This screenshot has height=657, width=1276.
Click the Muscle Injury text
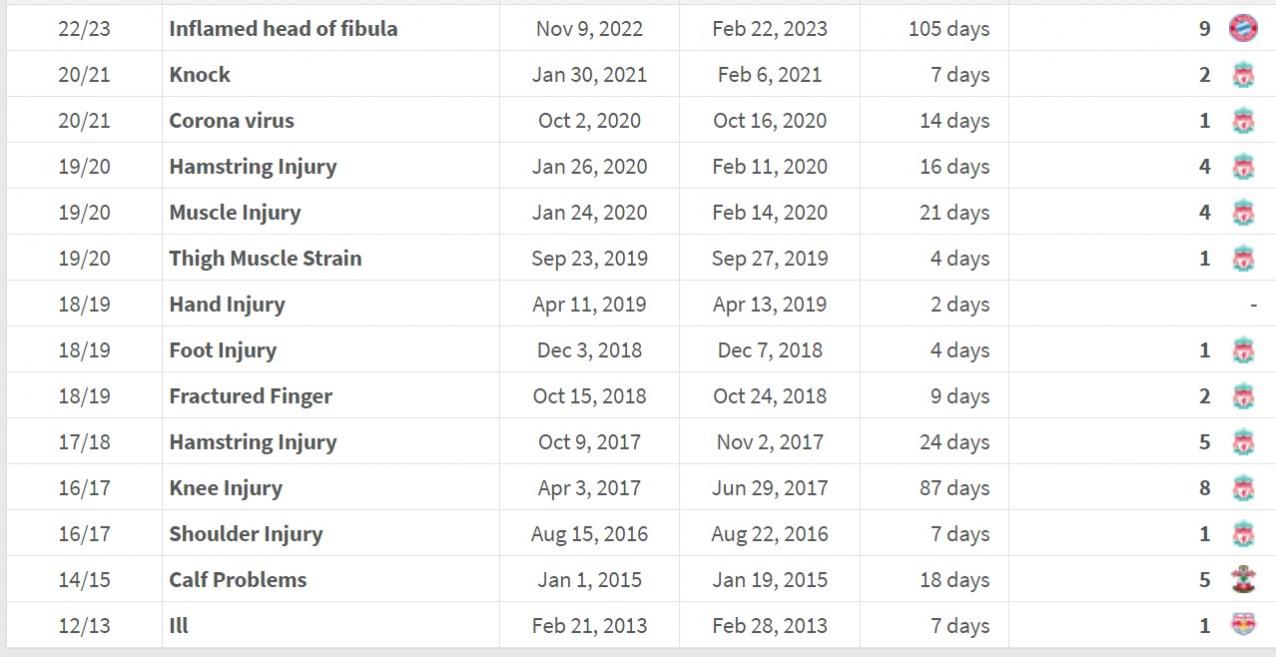(x=235, y=212)
